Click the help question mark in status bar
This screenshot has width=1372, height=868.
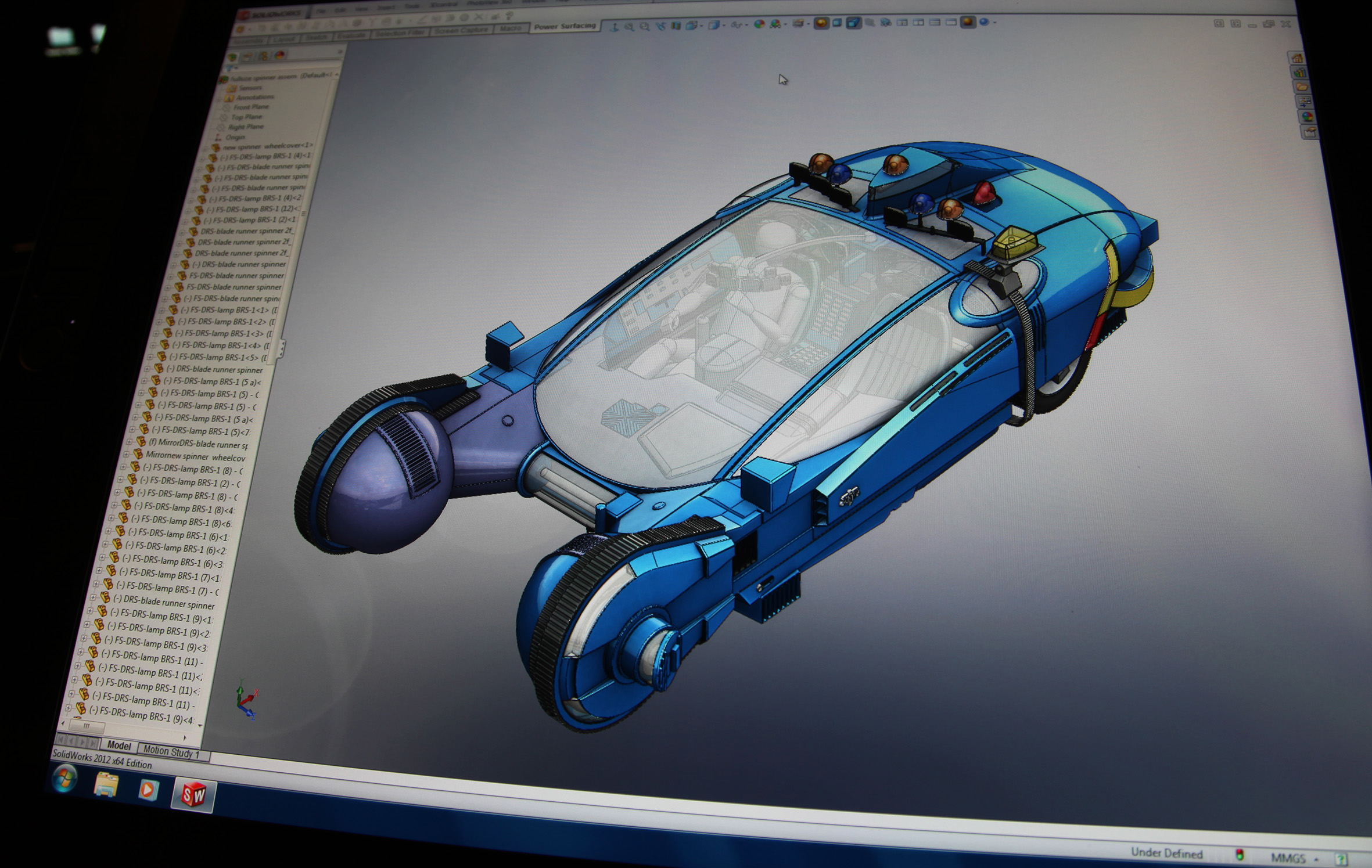click(1341, 859)
